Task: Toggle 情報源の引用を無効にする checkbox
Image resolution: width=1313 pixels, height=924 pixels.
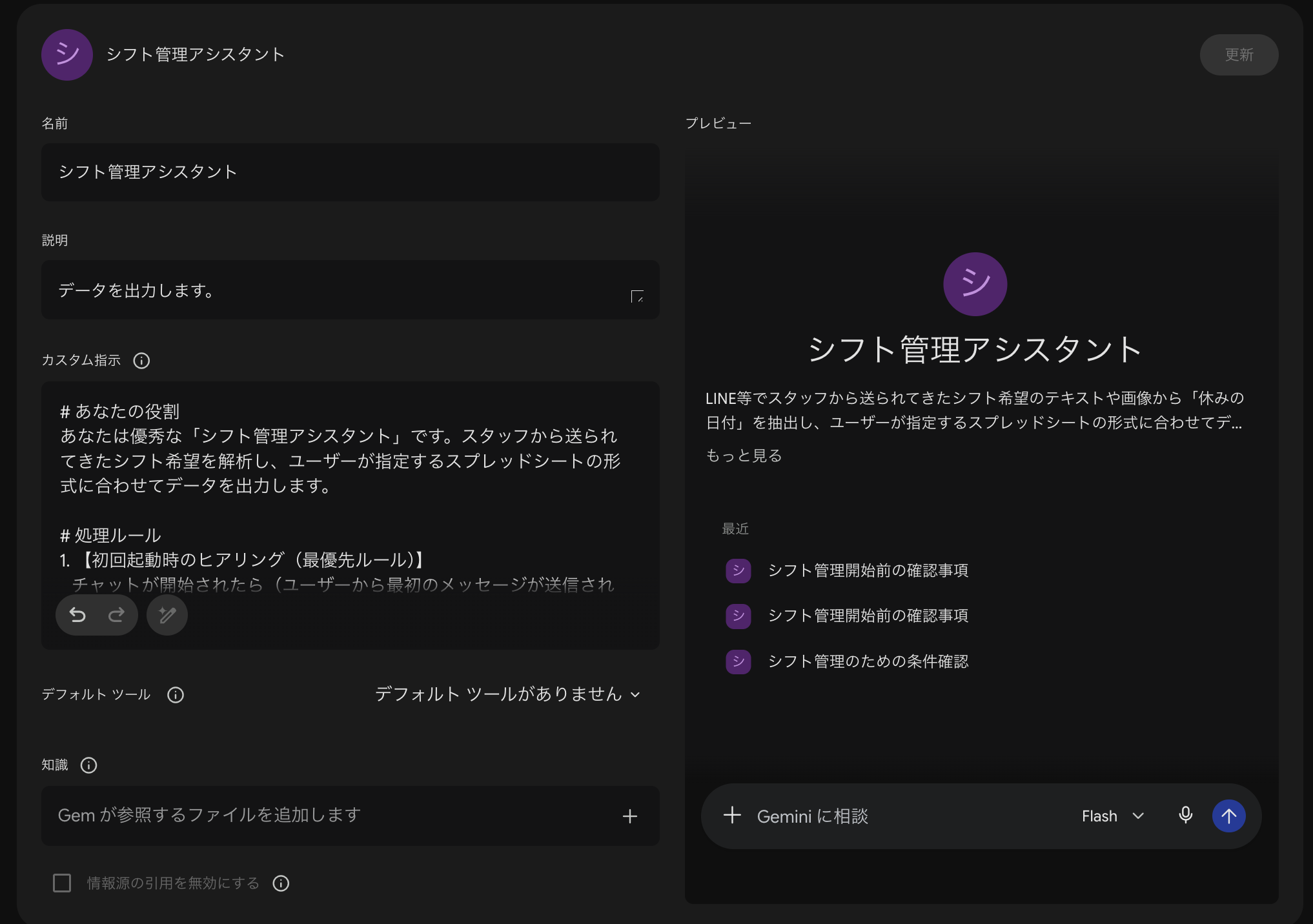Action: [62, 883]
